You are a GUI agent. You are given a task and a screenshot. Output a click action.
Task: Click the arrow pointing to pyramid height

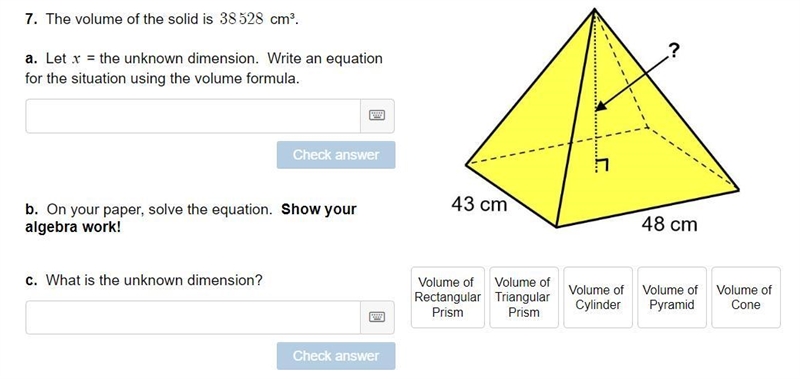click(x=633, y=82)
